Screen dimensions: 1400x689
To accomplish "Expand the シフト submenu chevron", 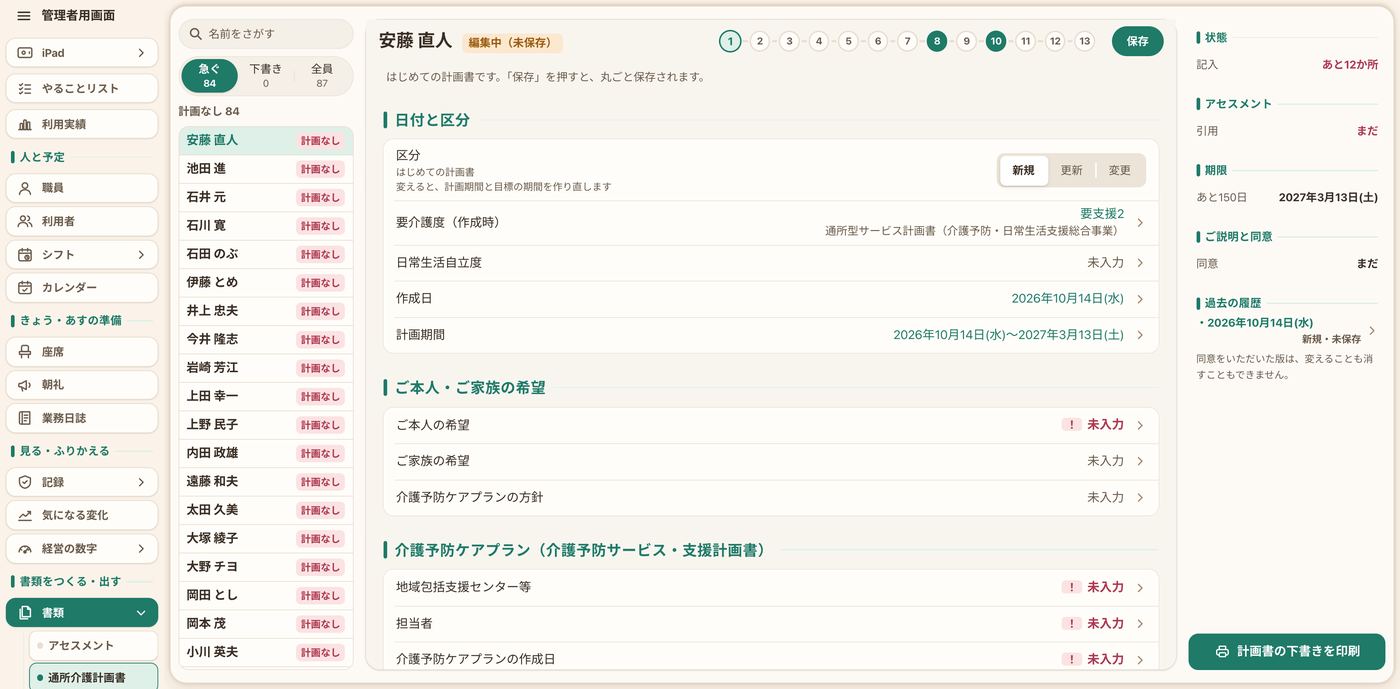I will [141, 255].
